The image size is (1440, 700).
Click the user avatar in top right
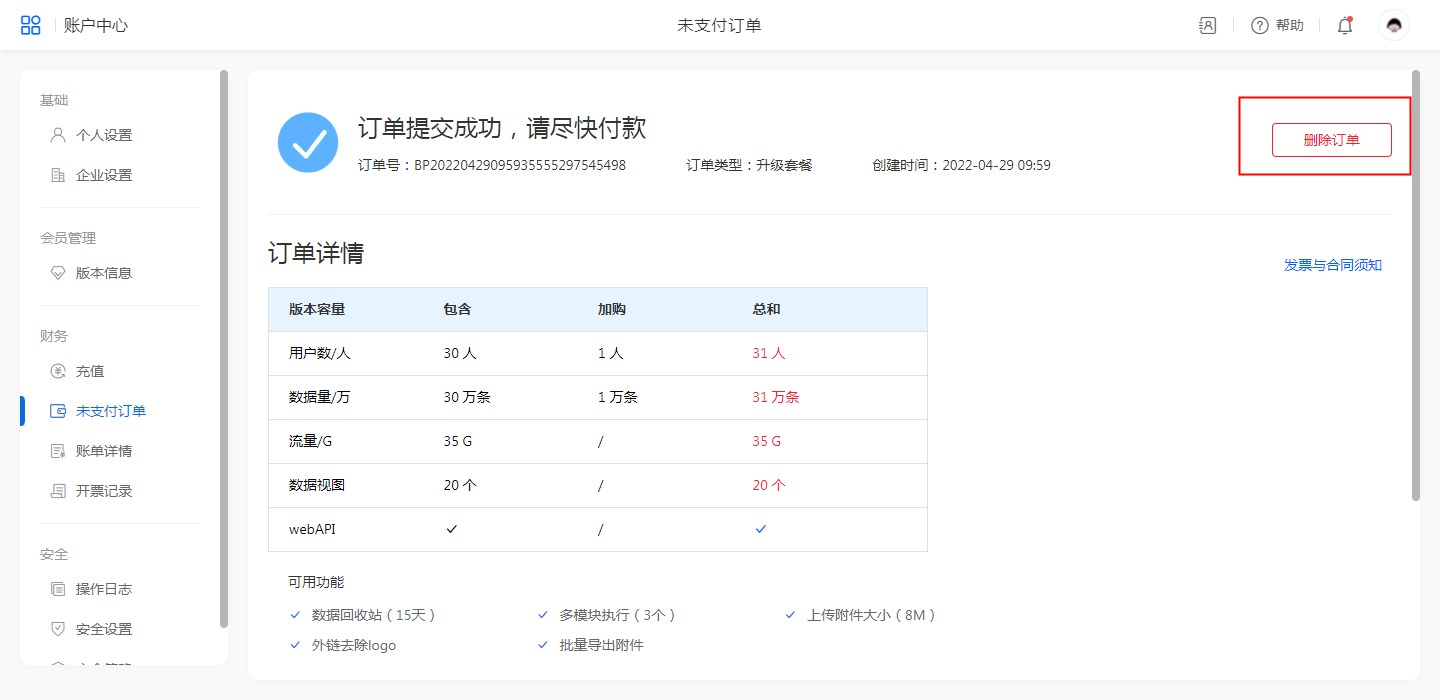[x=1394, y=26]
